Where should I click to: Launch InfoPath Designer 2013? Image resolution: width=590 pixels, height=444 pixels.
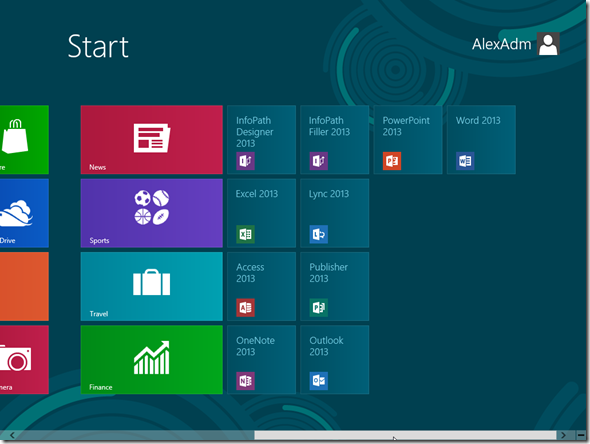262,140
